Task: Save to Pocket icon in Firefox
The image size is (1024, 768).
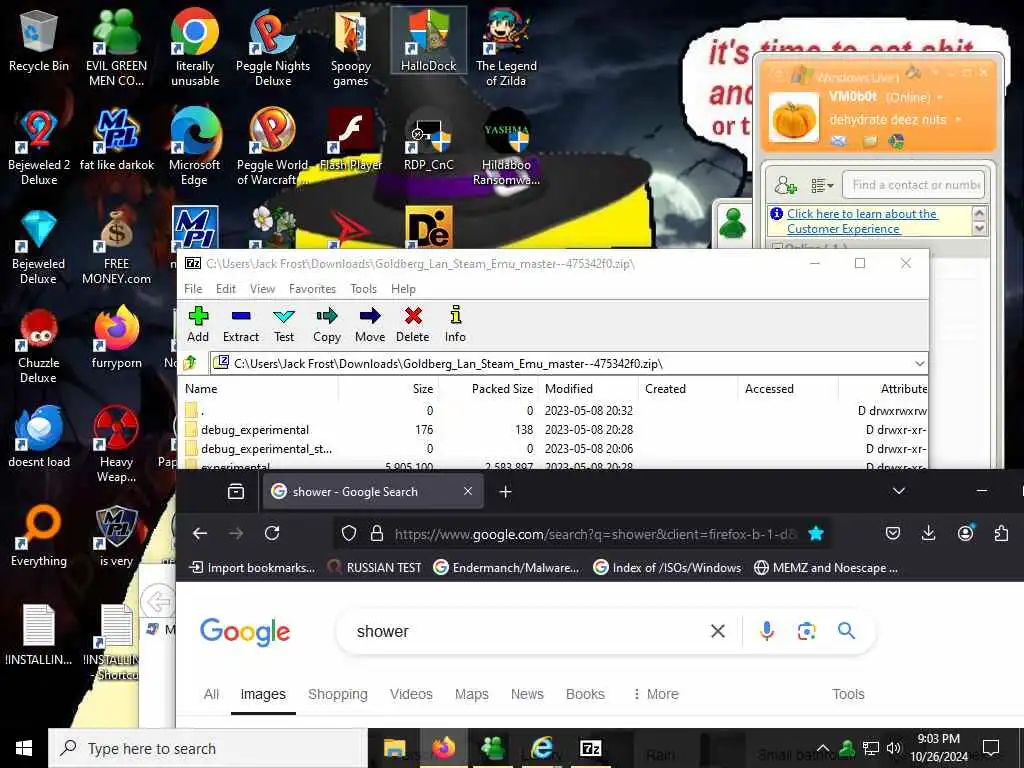Action: 893,534
